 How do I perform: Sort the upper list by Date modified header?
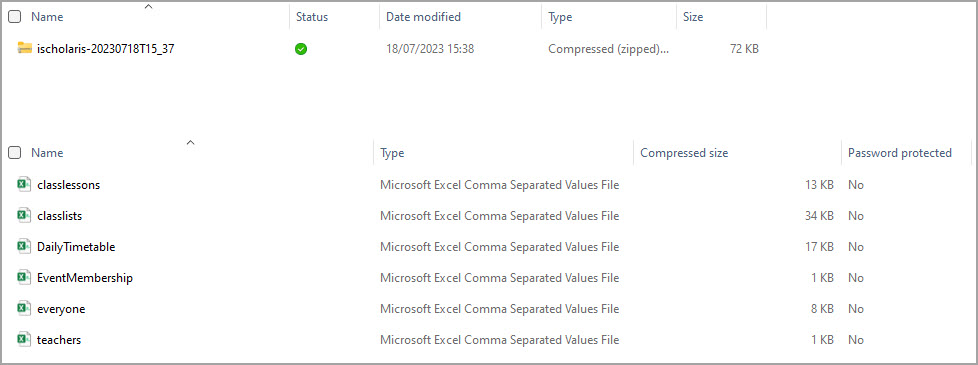424,17
